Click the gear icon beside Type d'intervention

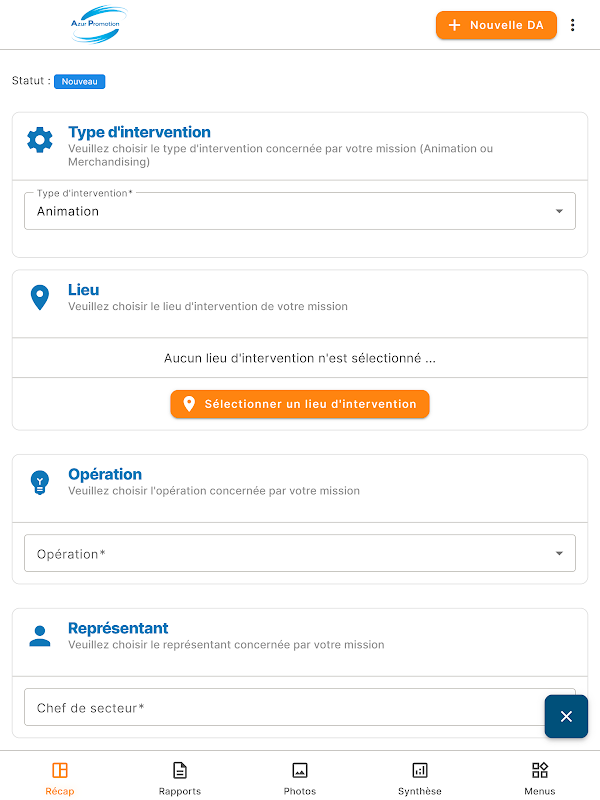coord(40,140)
